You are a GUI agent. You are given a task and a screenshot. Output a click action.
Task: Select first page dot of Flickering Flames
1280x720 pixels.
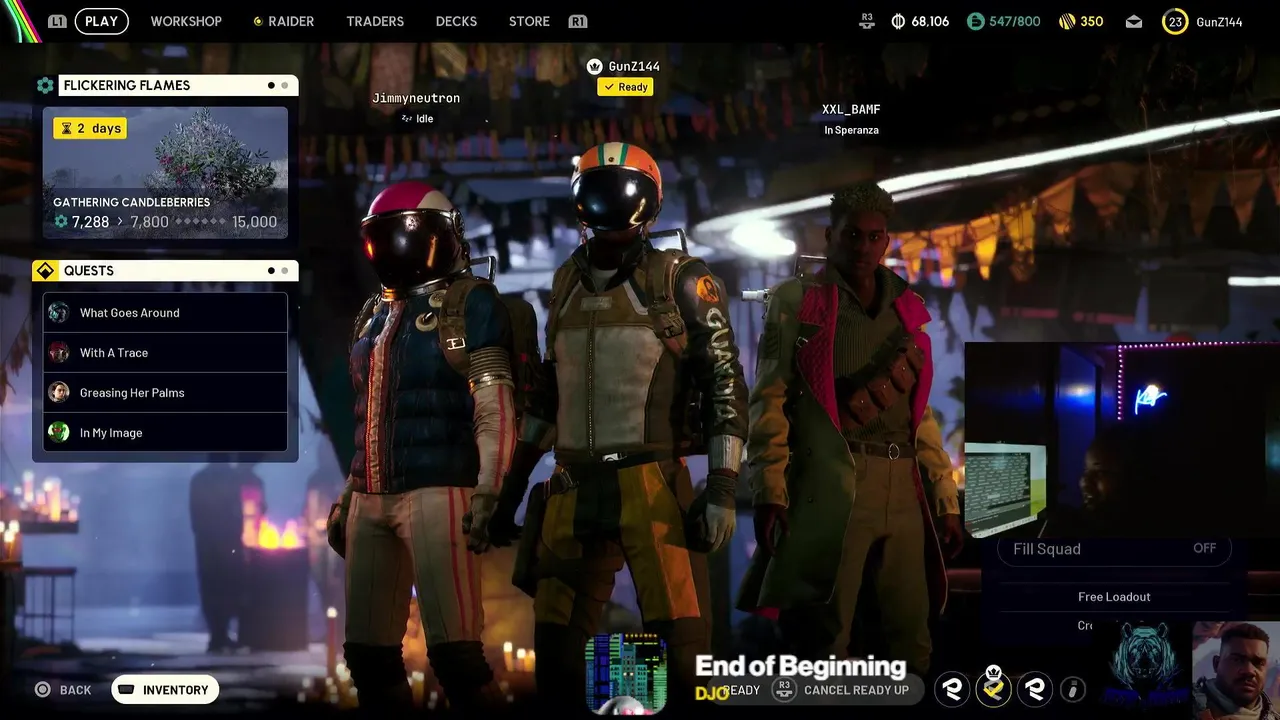click(271, 85)
